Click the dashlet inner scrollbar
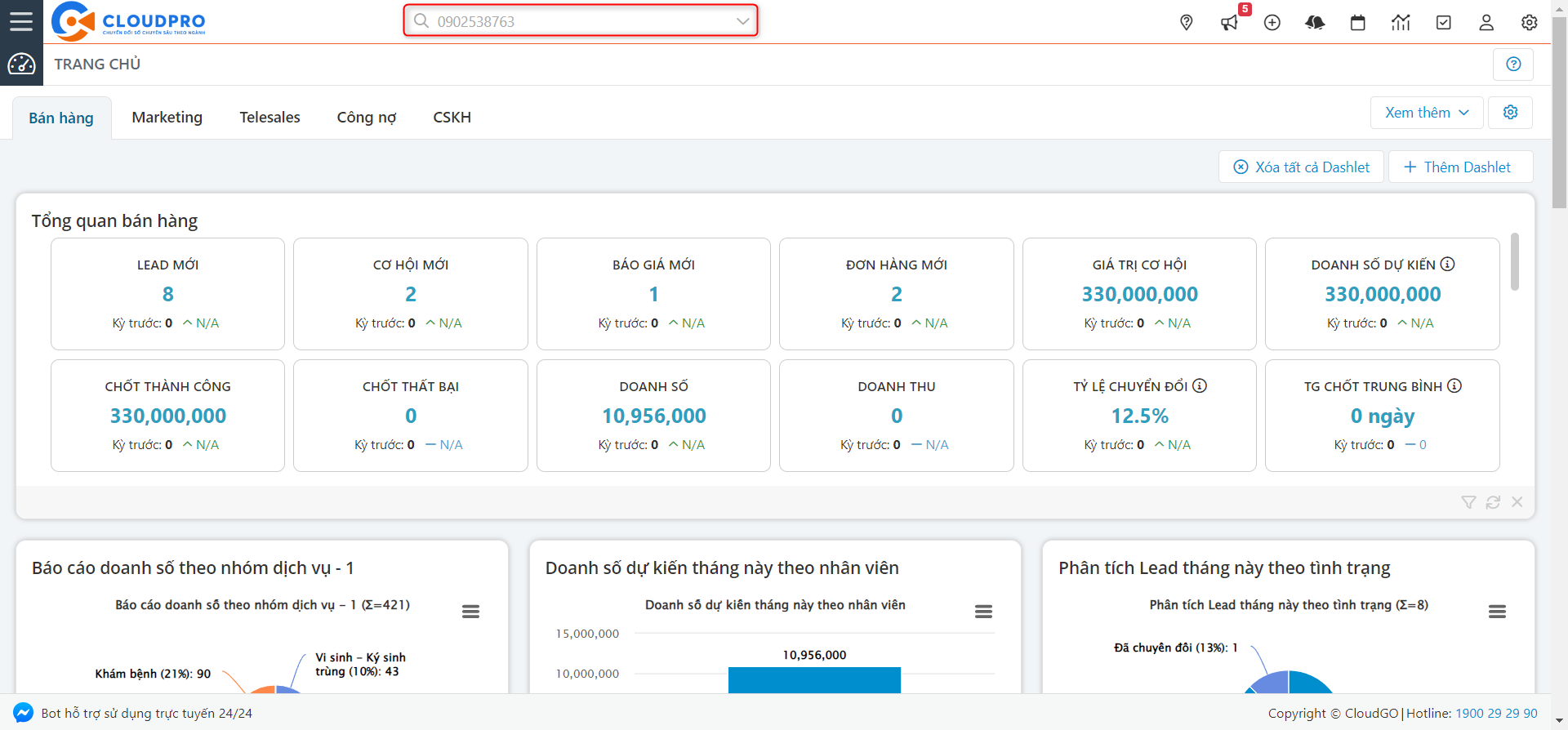Viewport: 1568px width, 730px height. click(x=1514, y=261)
